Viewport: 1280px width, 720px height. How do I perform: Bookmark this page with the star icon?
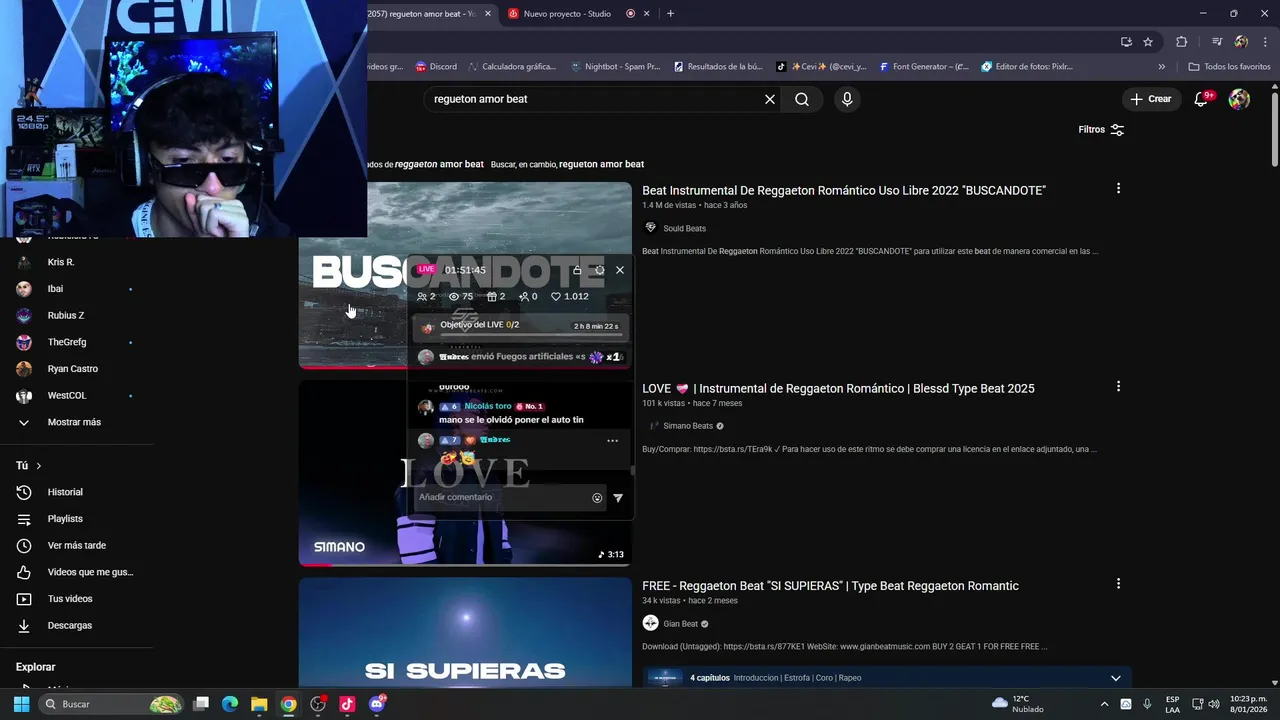coord(1148,42)
